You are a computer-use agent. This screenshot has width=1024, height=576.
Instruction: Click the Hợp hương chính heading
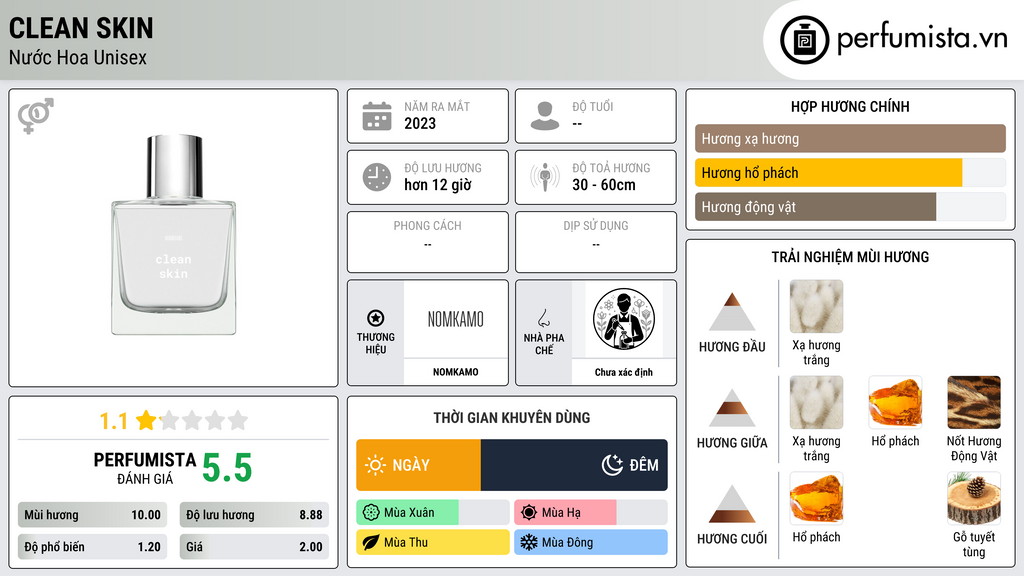pyautogui.click(x=850, y=106)
